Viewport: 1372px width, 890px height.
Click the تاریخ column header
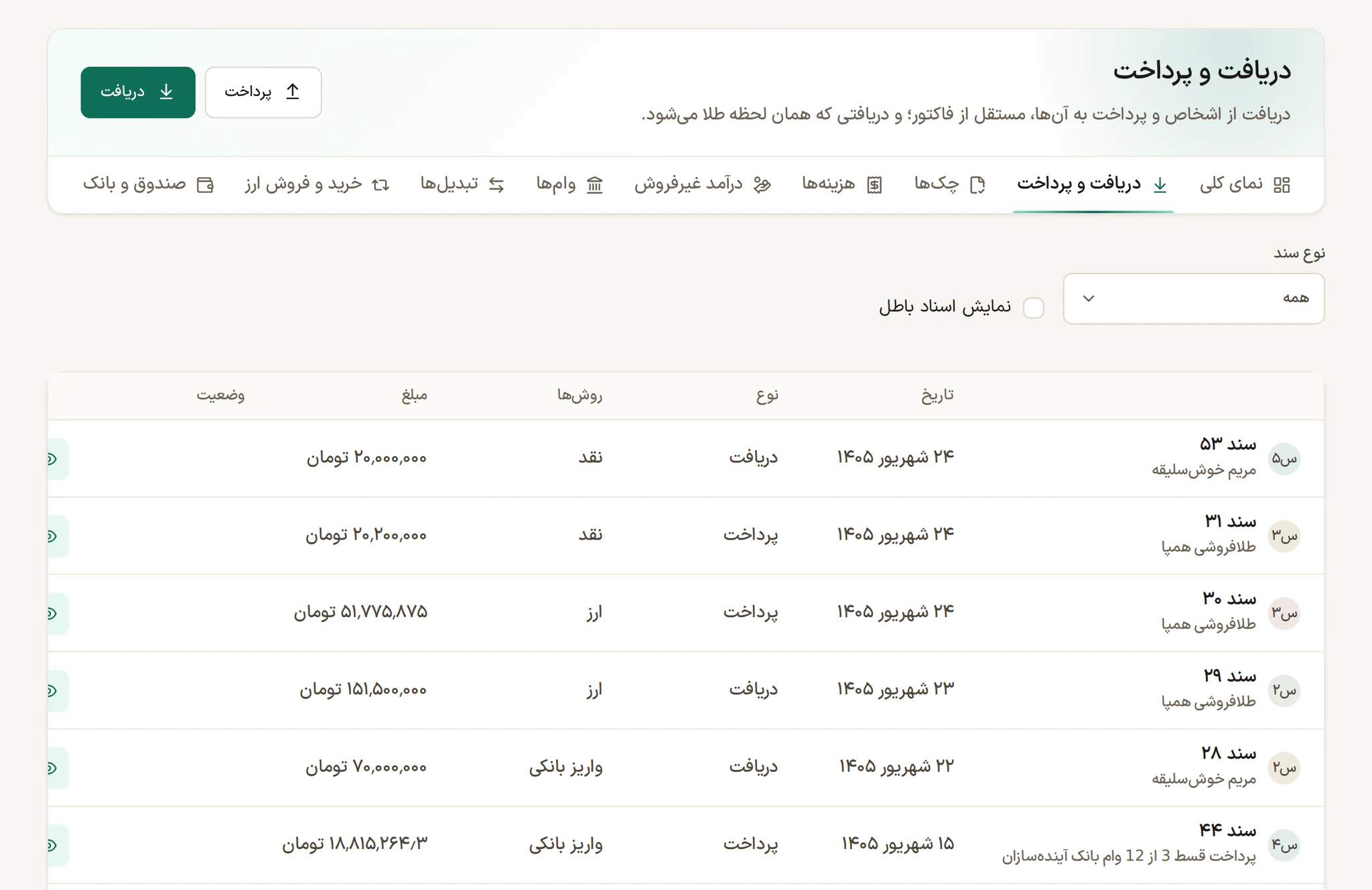click(x=937, y=395)
